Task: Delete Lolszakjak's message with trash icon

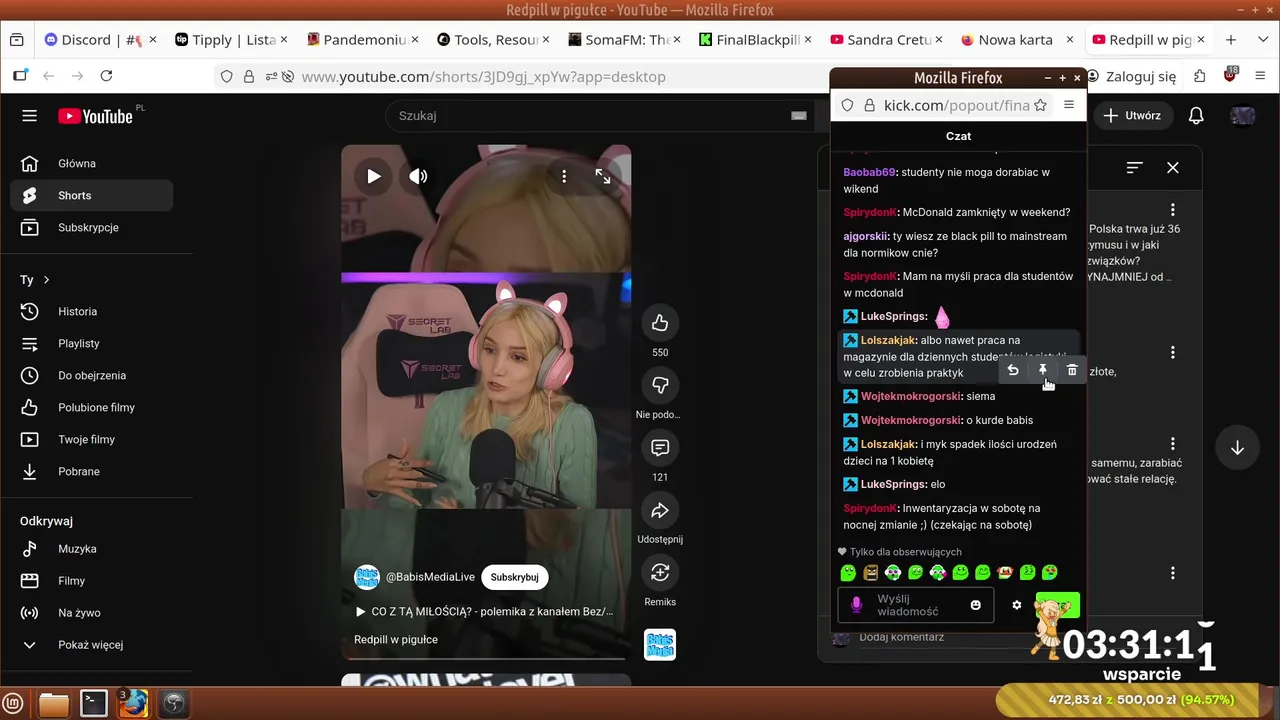Action: tap(1072, 371)
